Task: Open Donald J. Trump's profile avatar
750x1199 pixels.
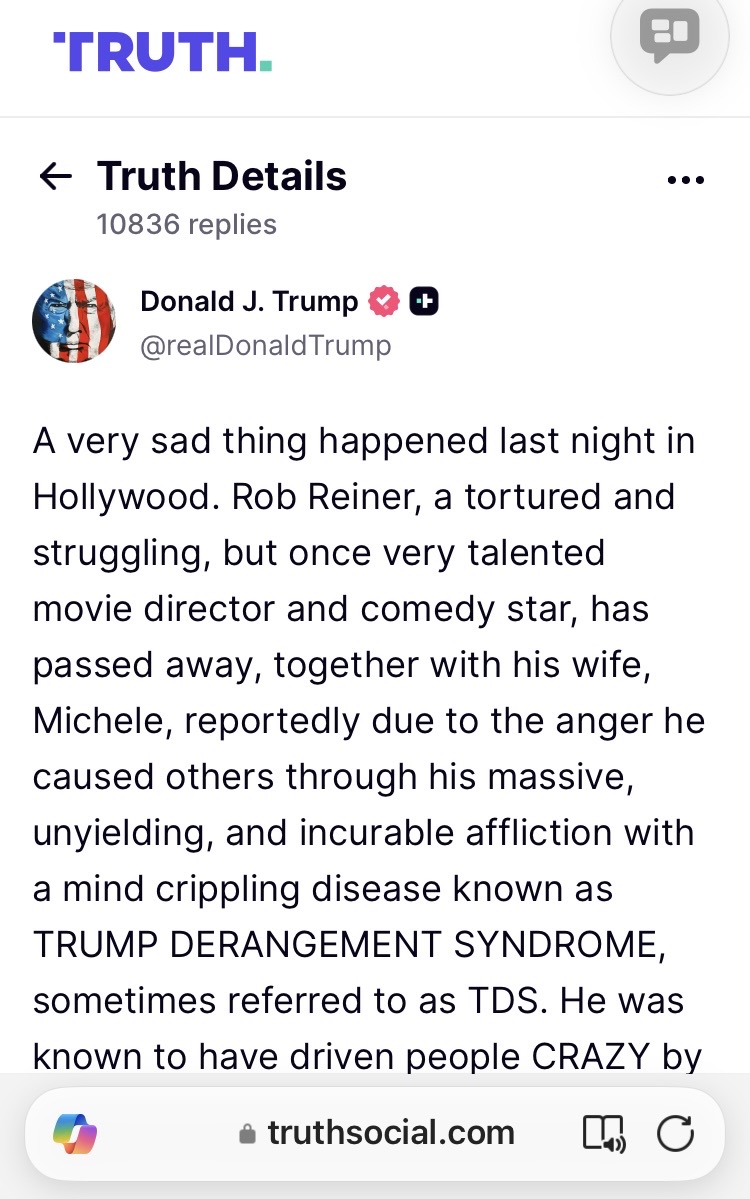Action: click(74, 320)
